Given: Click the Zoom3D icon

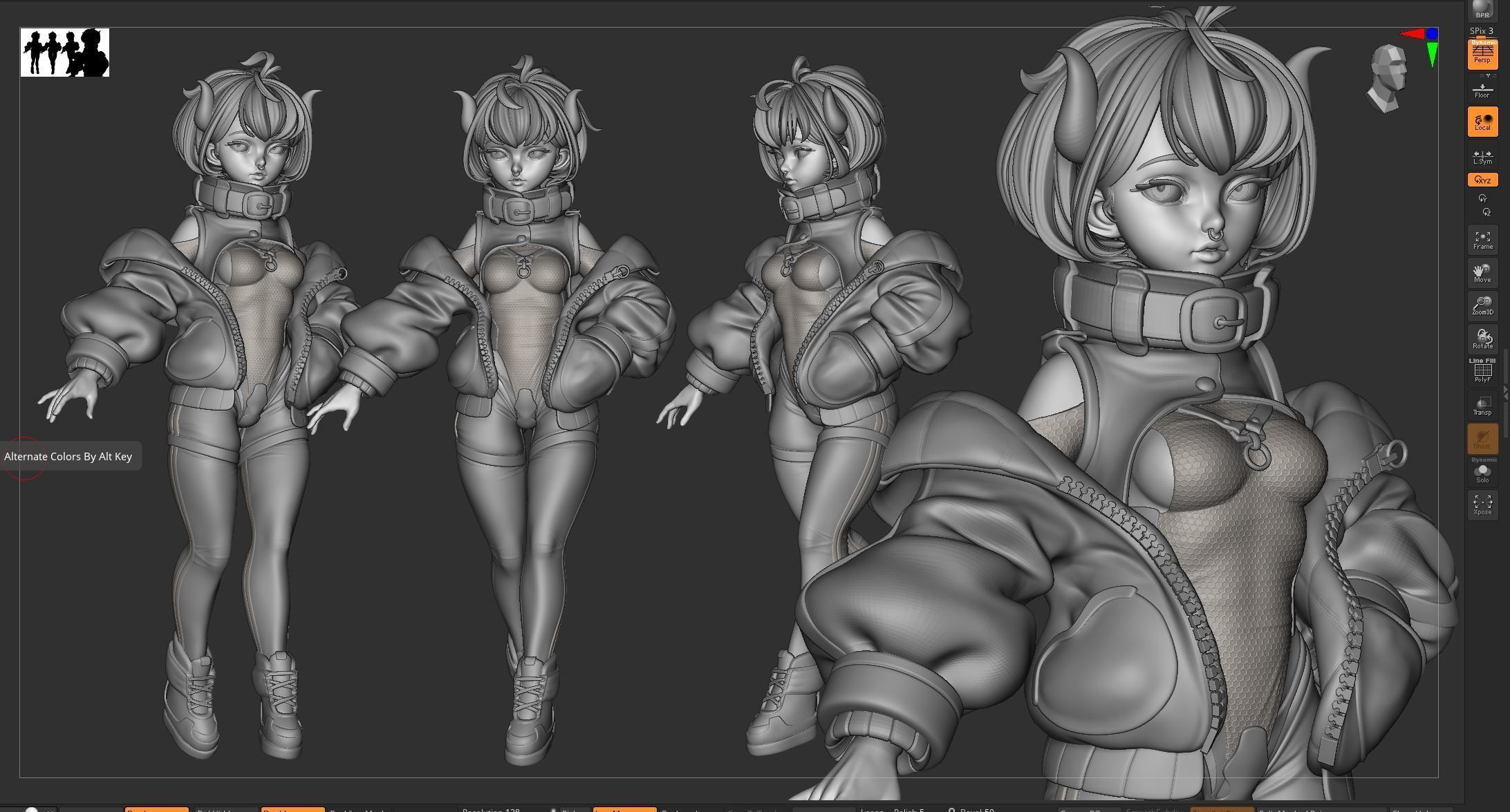Looking at the screenshot, I should click(x=1482, y=305).
